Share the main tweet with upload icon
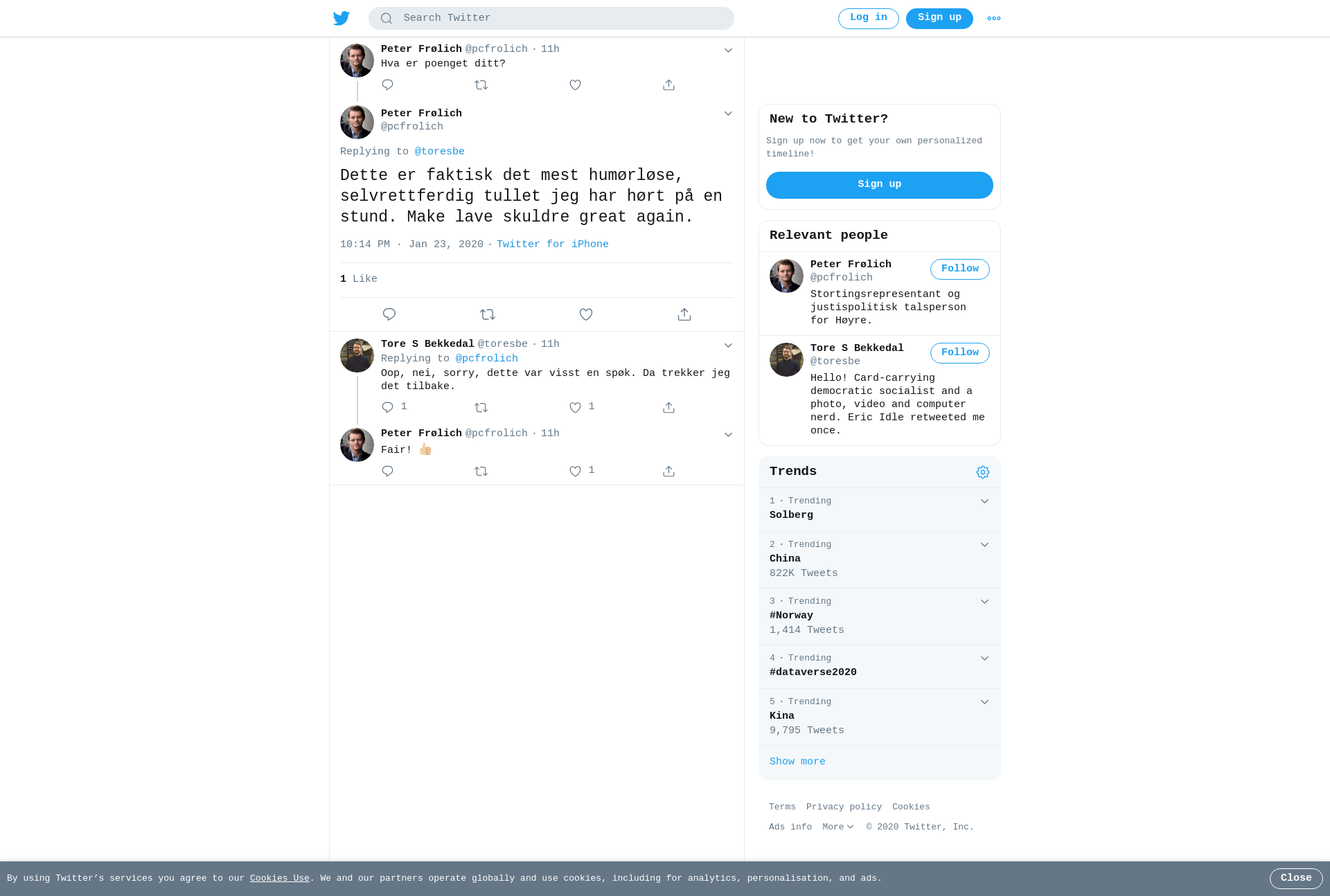The height and width of the screenshot is (896, 1330). pyautogui.click(x=684, y=314)
